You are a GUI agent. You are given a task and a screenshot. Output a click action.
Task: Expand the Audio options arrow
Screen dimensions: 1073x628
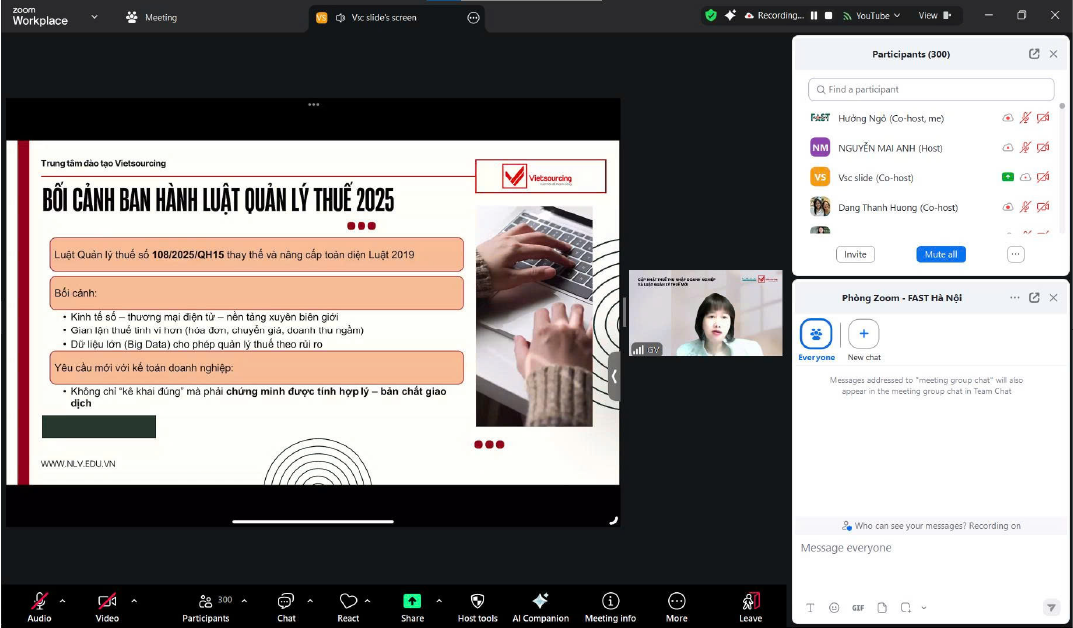pos(62,601)
